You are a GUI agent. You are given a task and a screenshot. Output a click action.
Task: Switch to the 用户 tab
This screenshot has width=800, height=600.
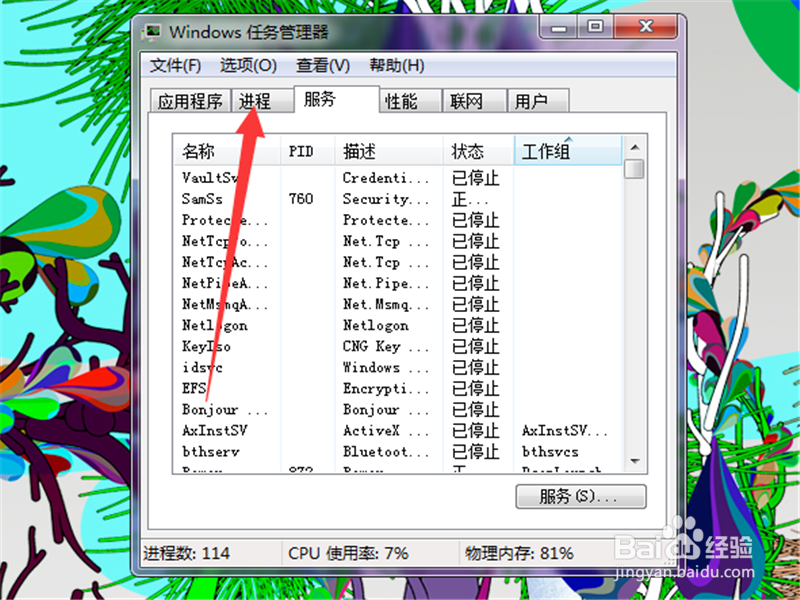538,101
